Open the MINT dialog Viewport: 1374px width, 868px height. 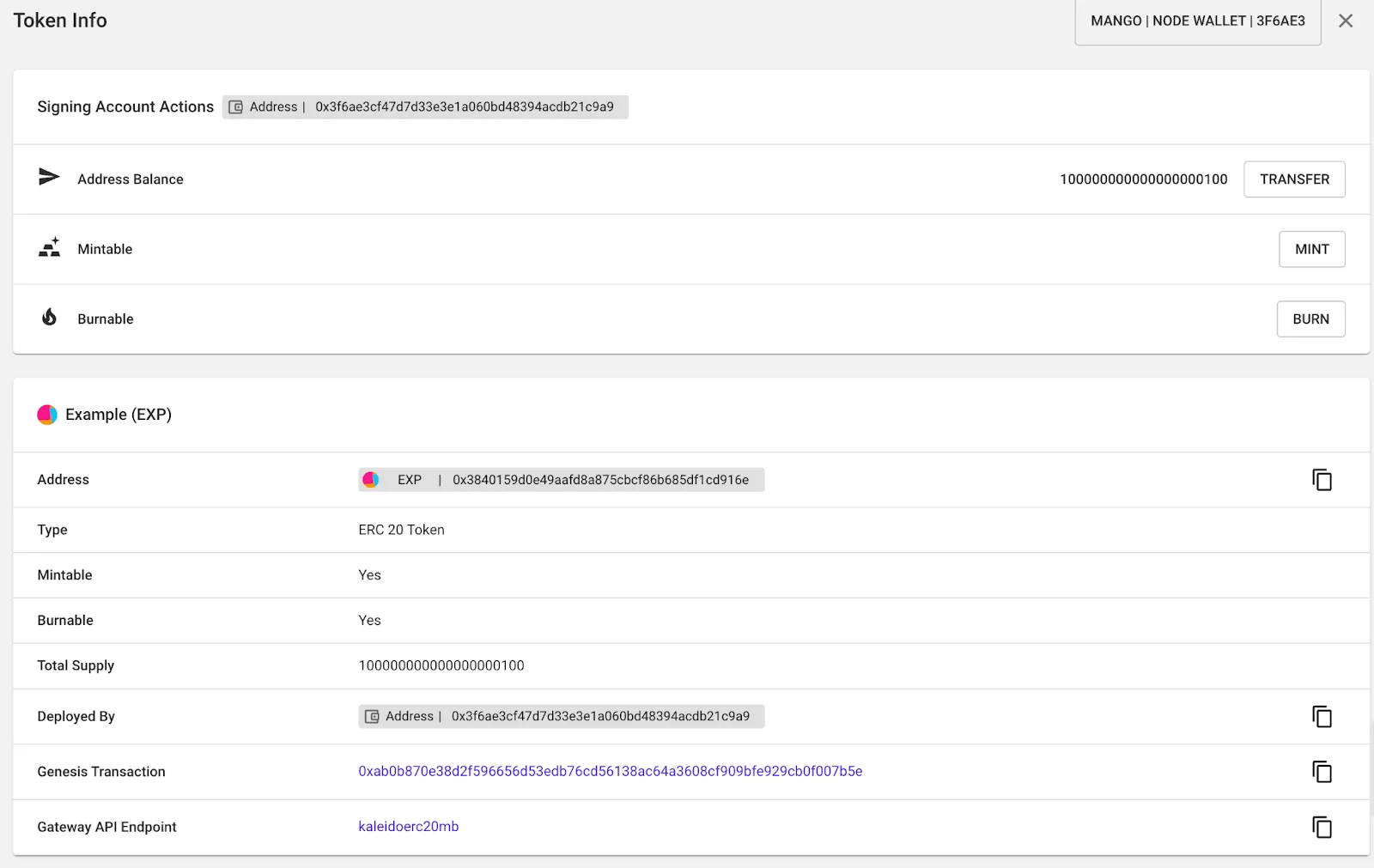point(1312,249)
